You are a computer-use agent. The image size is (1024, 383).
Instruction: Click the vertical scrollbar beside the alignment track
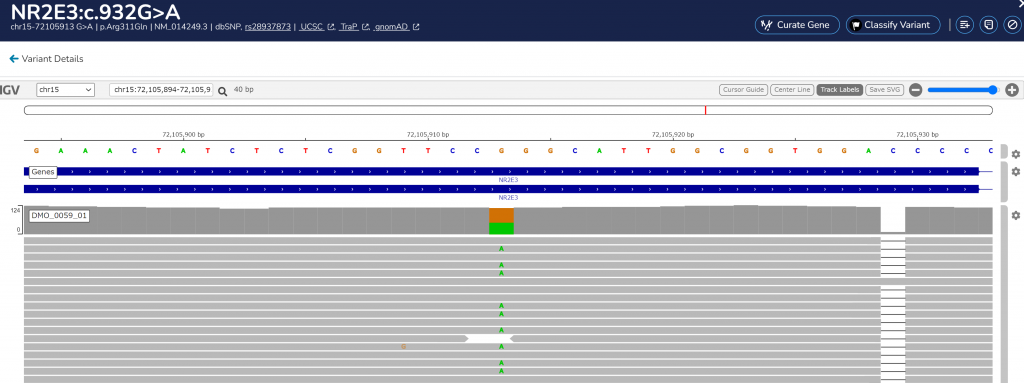(1004, 294)
